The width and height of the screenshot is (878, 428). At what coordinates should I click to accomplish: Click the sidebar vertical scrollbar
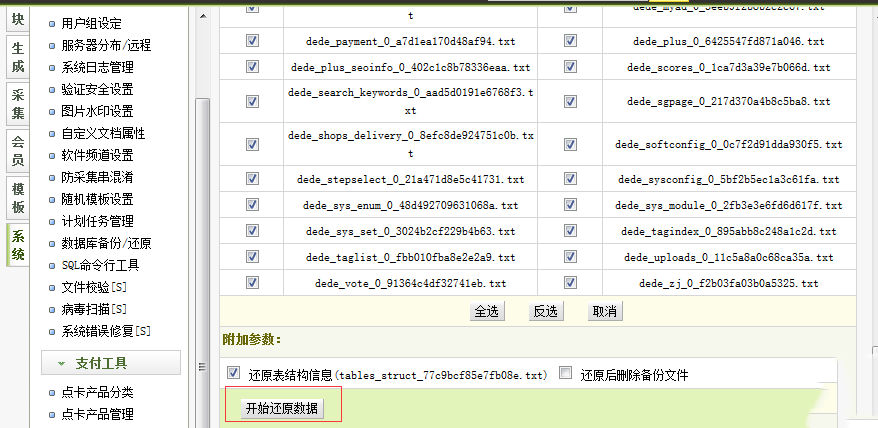pyautogui.click(x=201, y=200)
